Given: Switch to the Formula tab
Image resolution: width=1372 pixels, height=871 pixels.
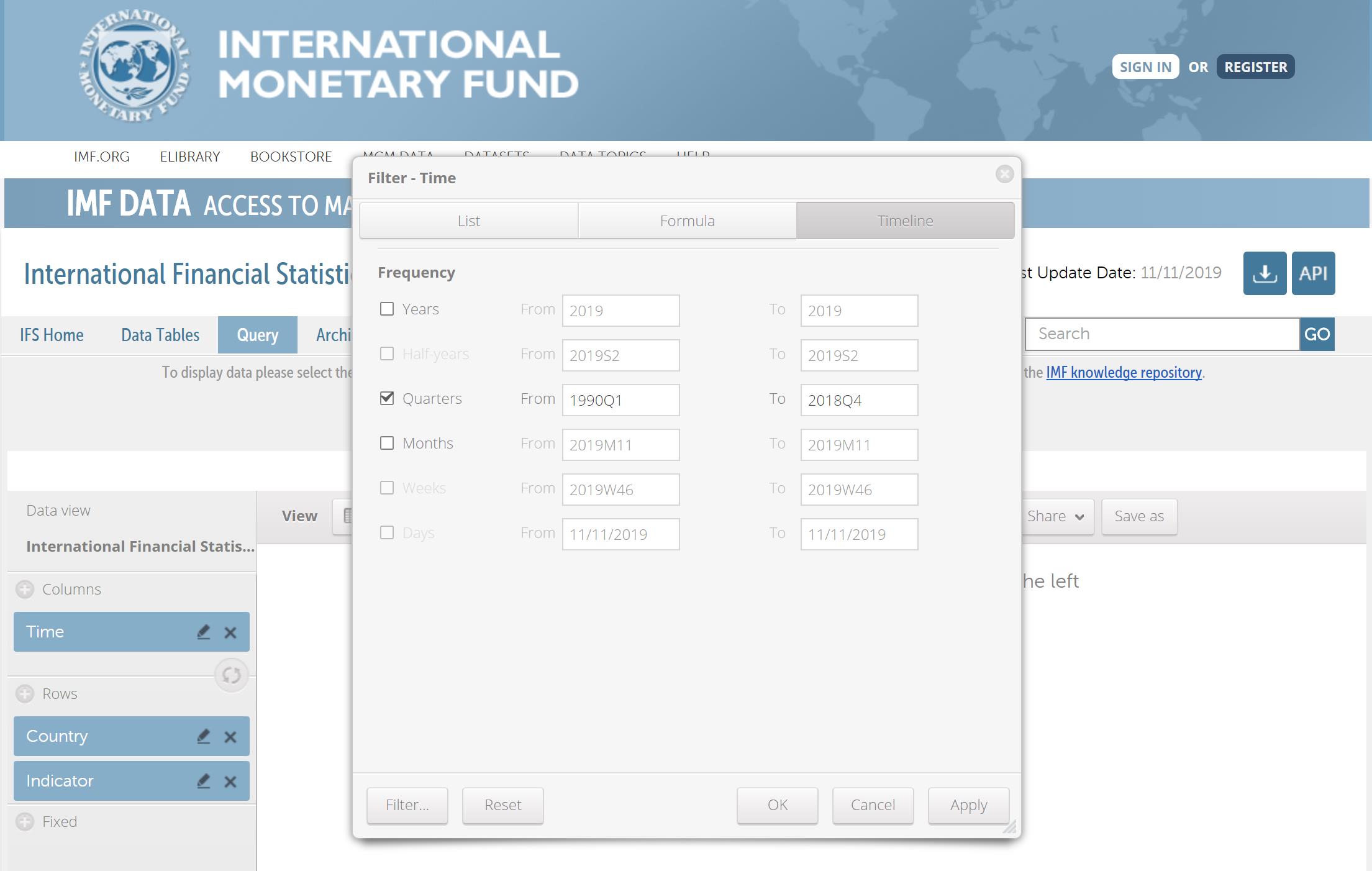Looking at the screenshot, I should pos(687,221).
